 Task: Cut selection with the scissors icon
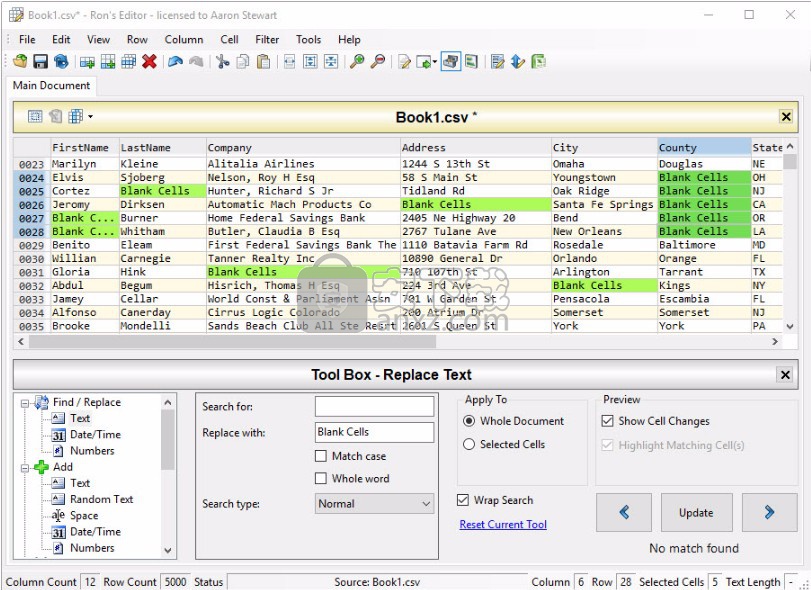pyautogui.click(x=222, y=62)
